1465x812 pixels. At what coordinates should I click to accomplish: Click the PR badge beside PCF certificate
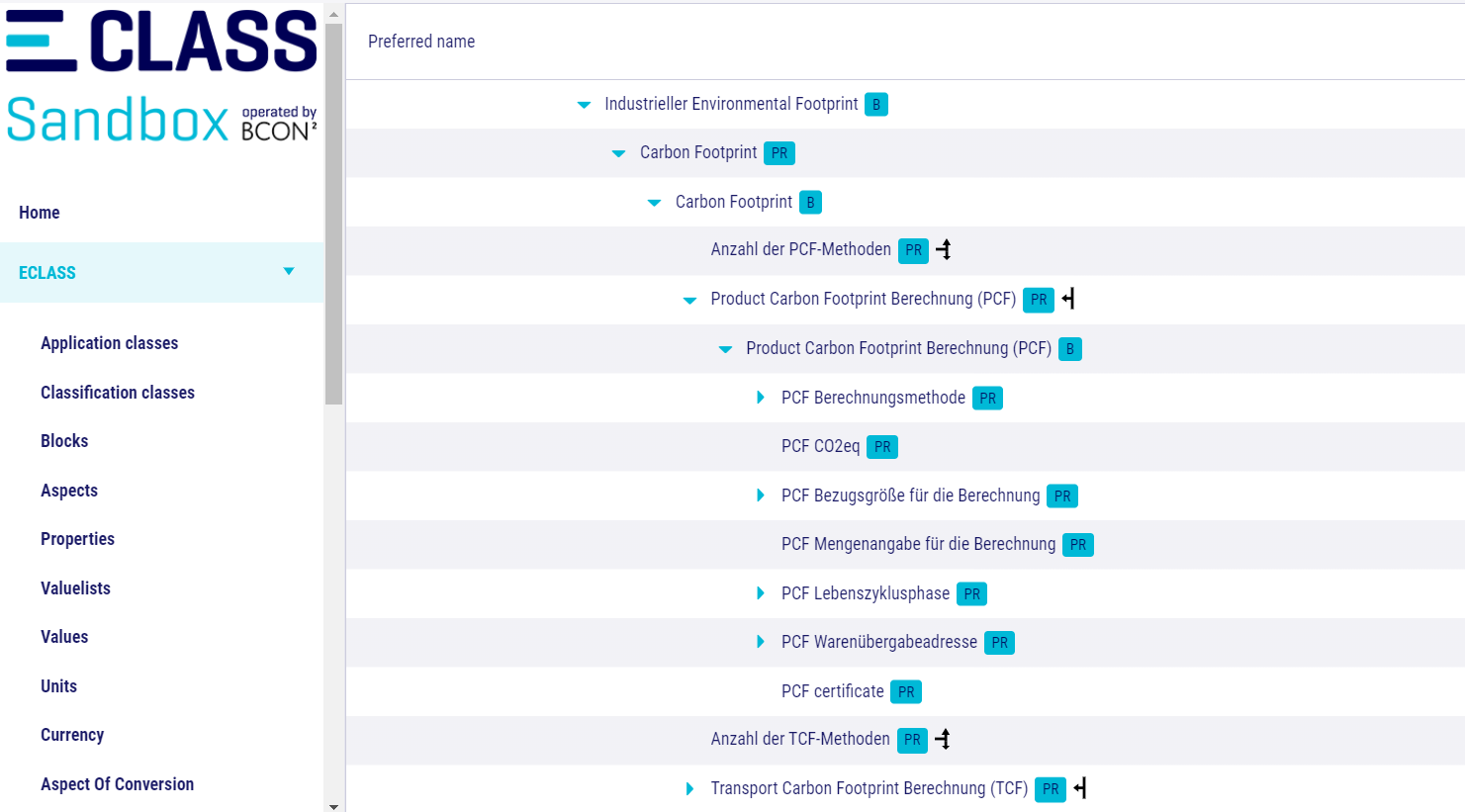905,692
